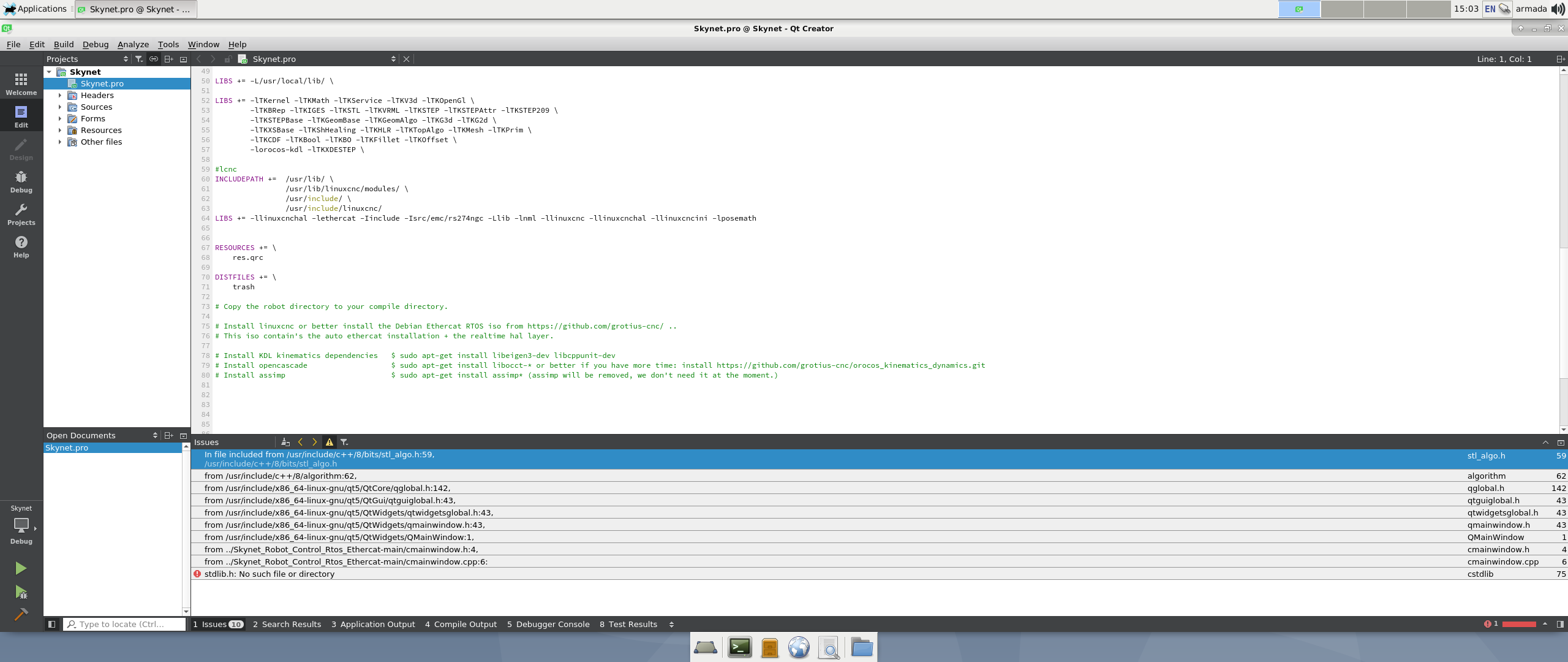
Task: Split the editor view
Action: tap(1560, 59)
